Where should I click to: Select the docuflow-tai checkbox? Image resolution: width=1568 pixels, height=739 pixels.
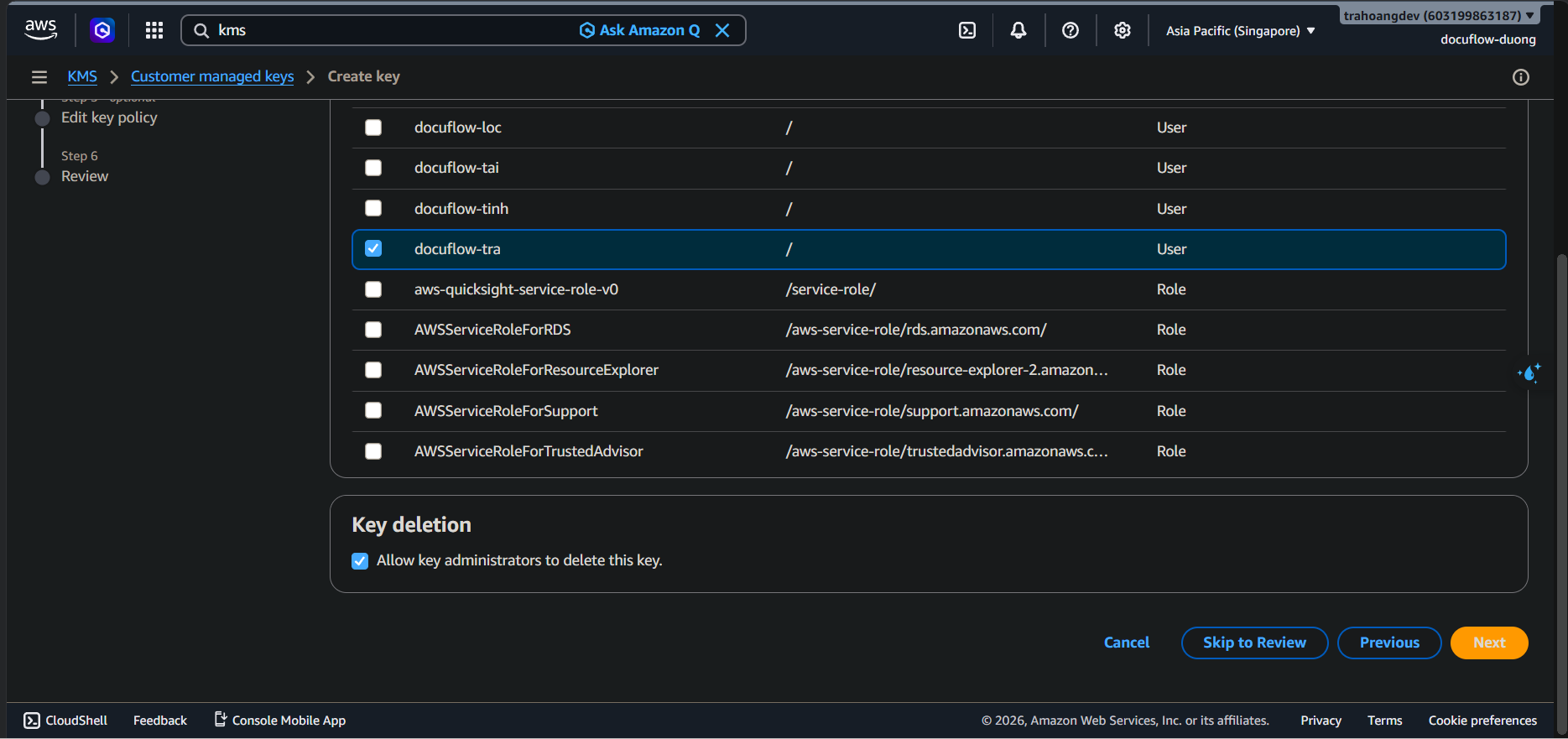[x=373, y=168]
